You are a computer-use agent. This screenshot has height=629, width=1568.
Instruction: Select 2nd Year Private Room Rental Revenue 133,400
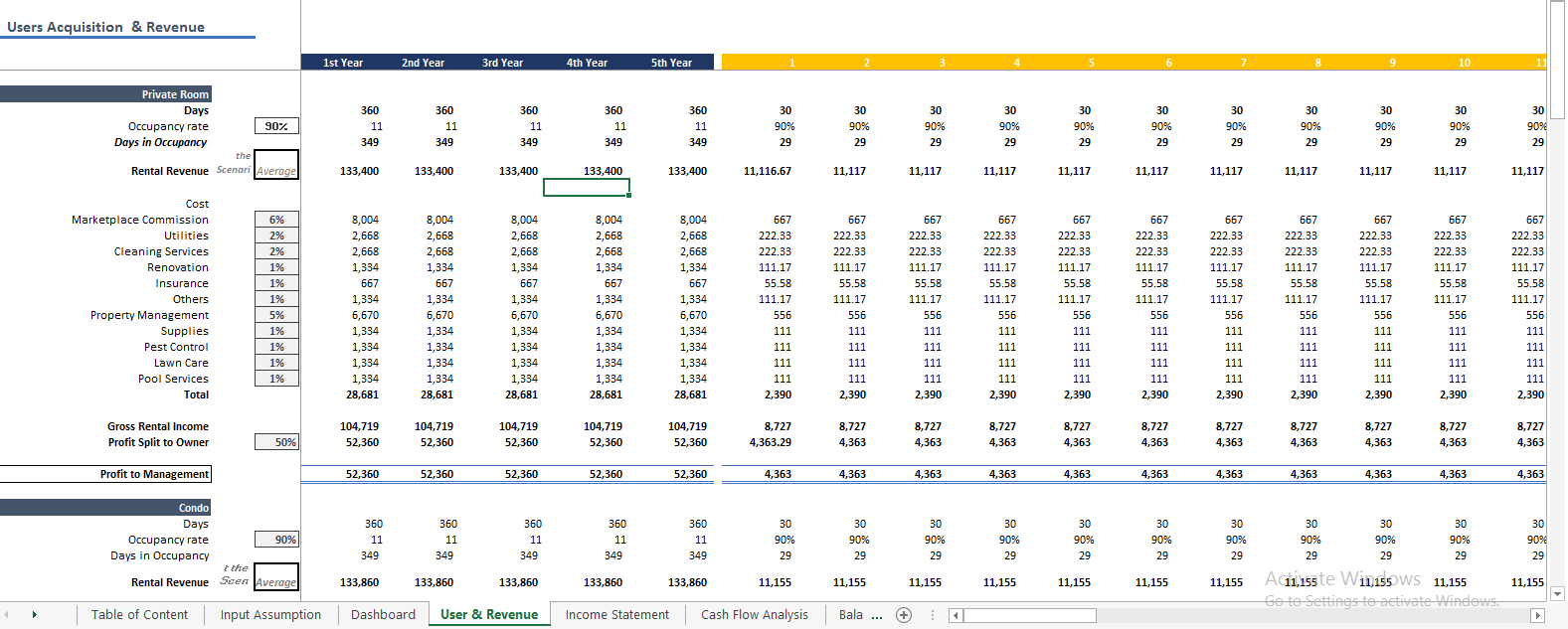(434, 171)
